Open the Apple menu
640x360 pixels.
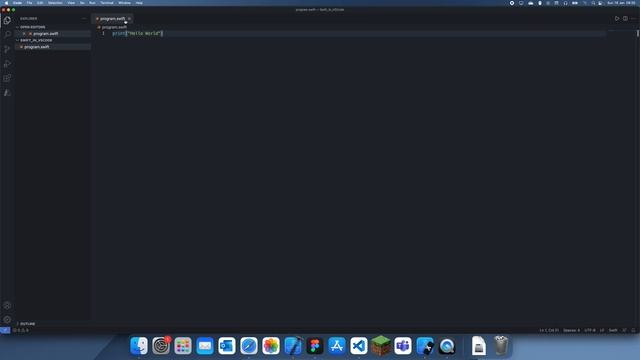6,3
